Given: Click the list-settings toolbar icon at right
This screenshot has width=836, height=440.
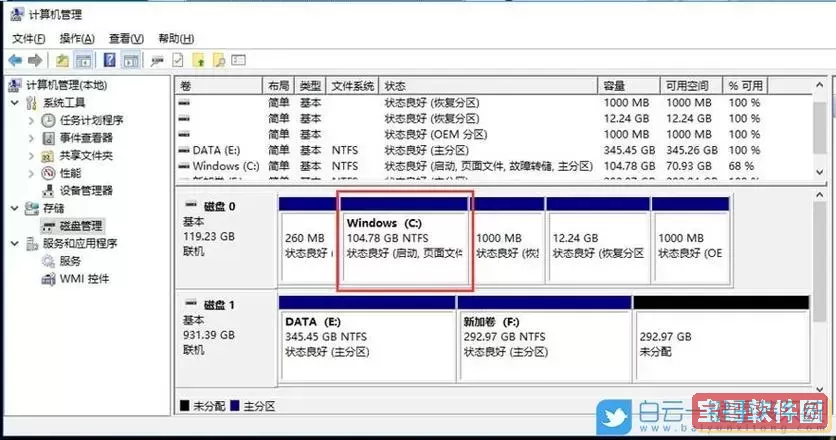Looking at the screenshot, I should click(239, 60).
